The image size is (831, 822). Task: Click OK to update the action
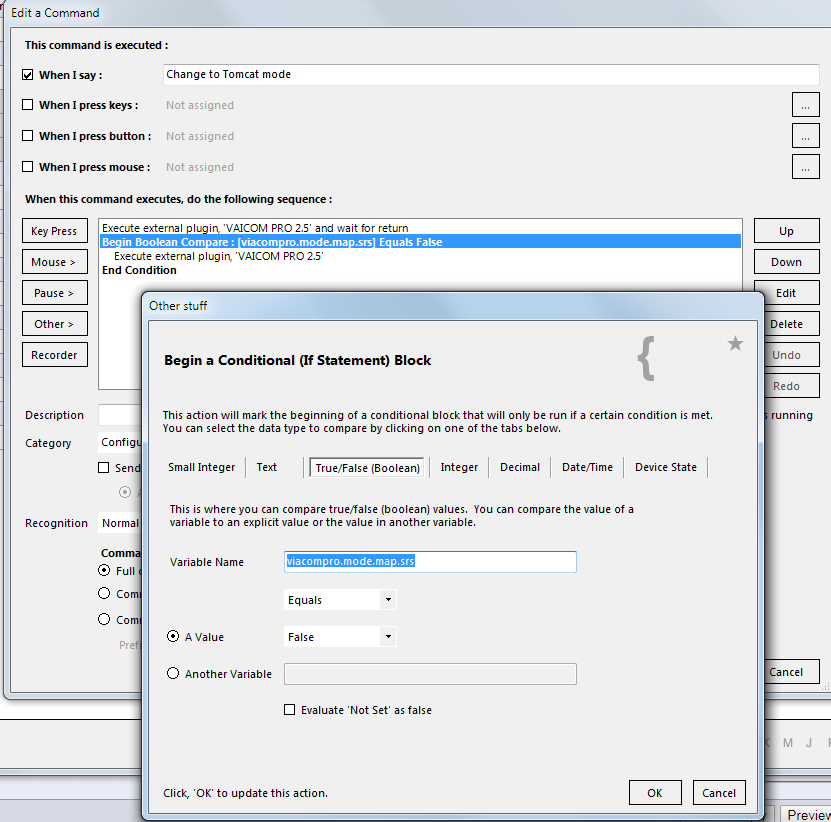[x=655, y=792]
